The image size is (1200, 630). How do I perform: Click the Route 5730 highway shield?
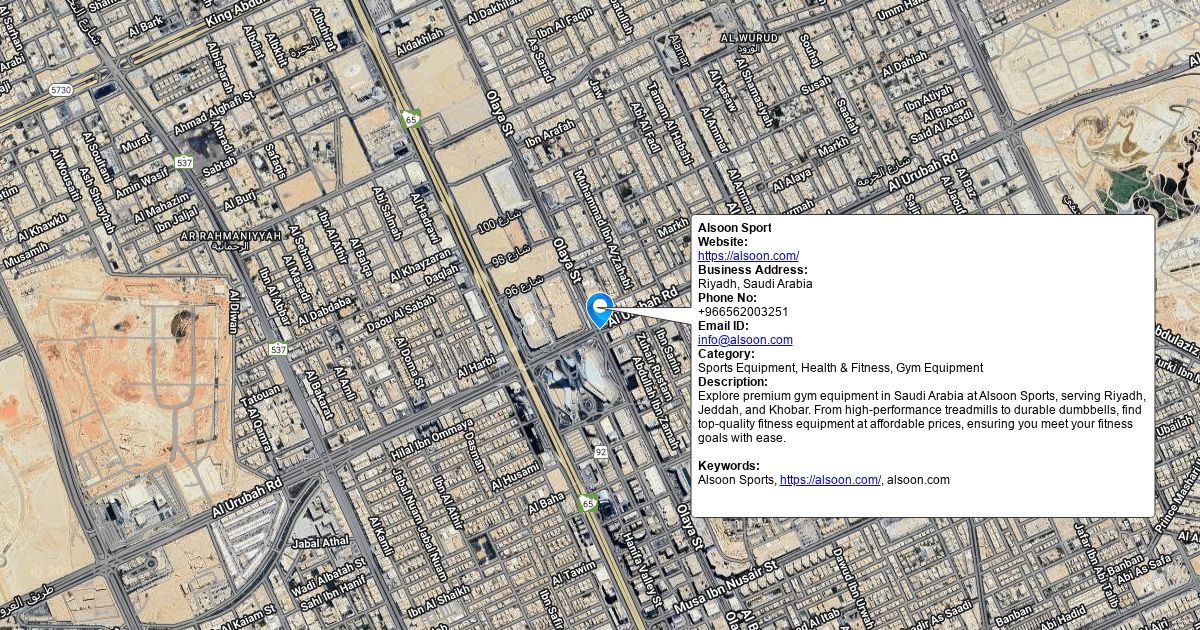(61, 90)
